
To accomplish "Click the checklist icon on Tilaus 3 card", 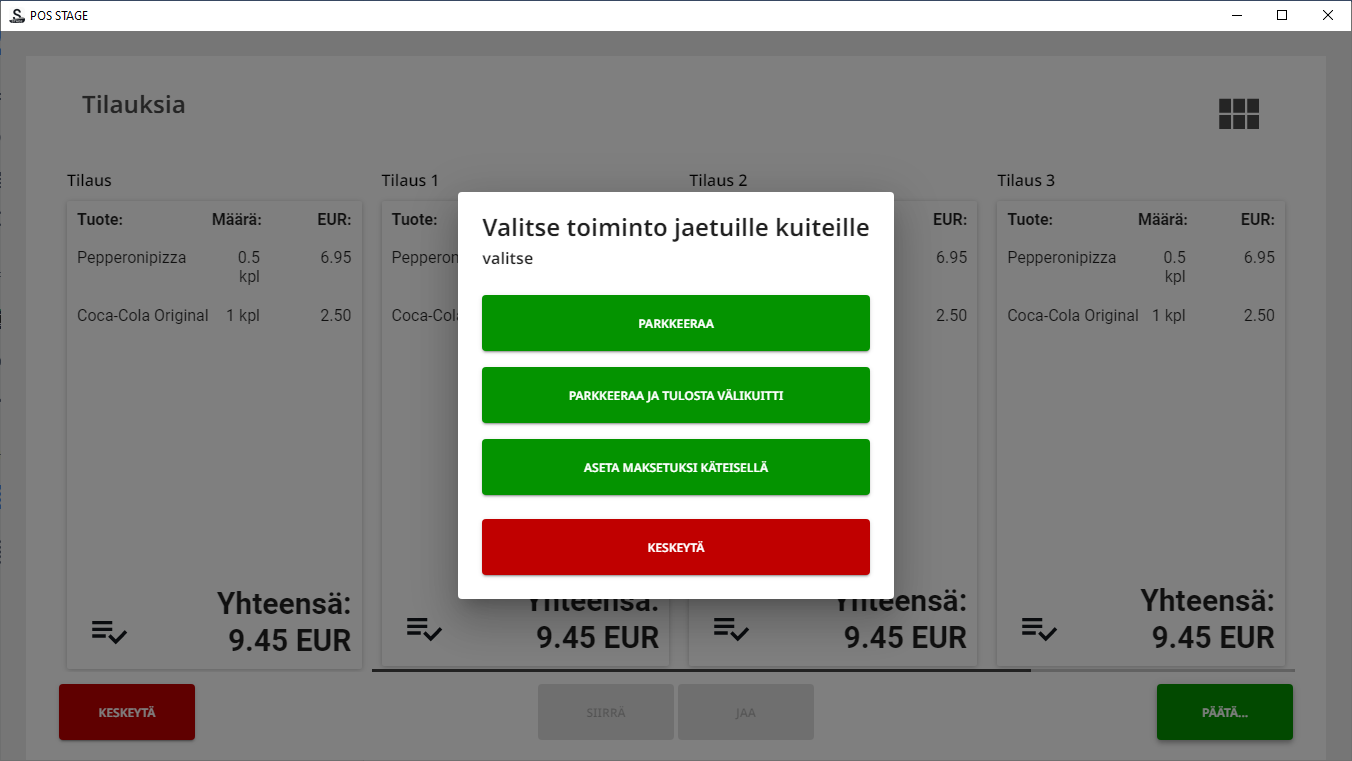I will (x=1040, y=630).
